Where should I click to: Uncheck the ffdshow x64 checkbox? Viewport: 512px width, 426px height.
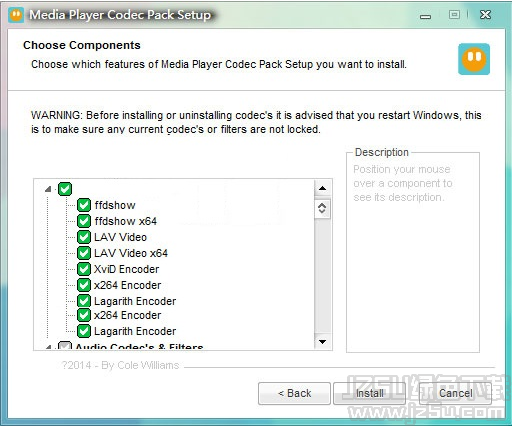click(x=84, y=221)
